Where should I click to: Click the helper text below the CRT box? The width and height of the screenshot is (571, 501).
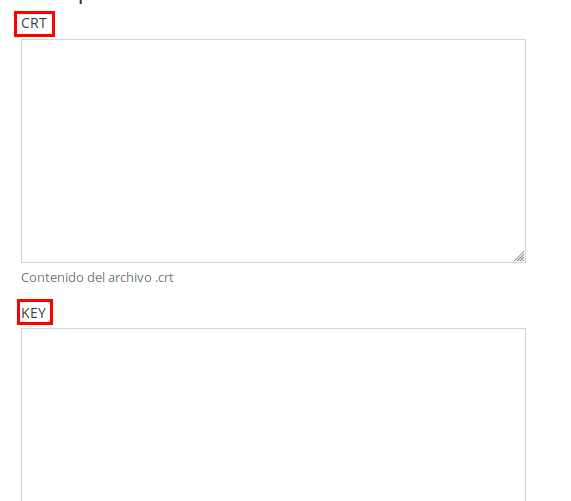coord(97,278)
